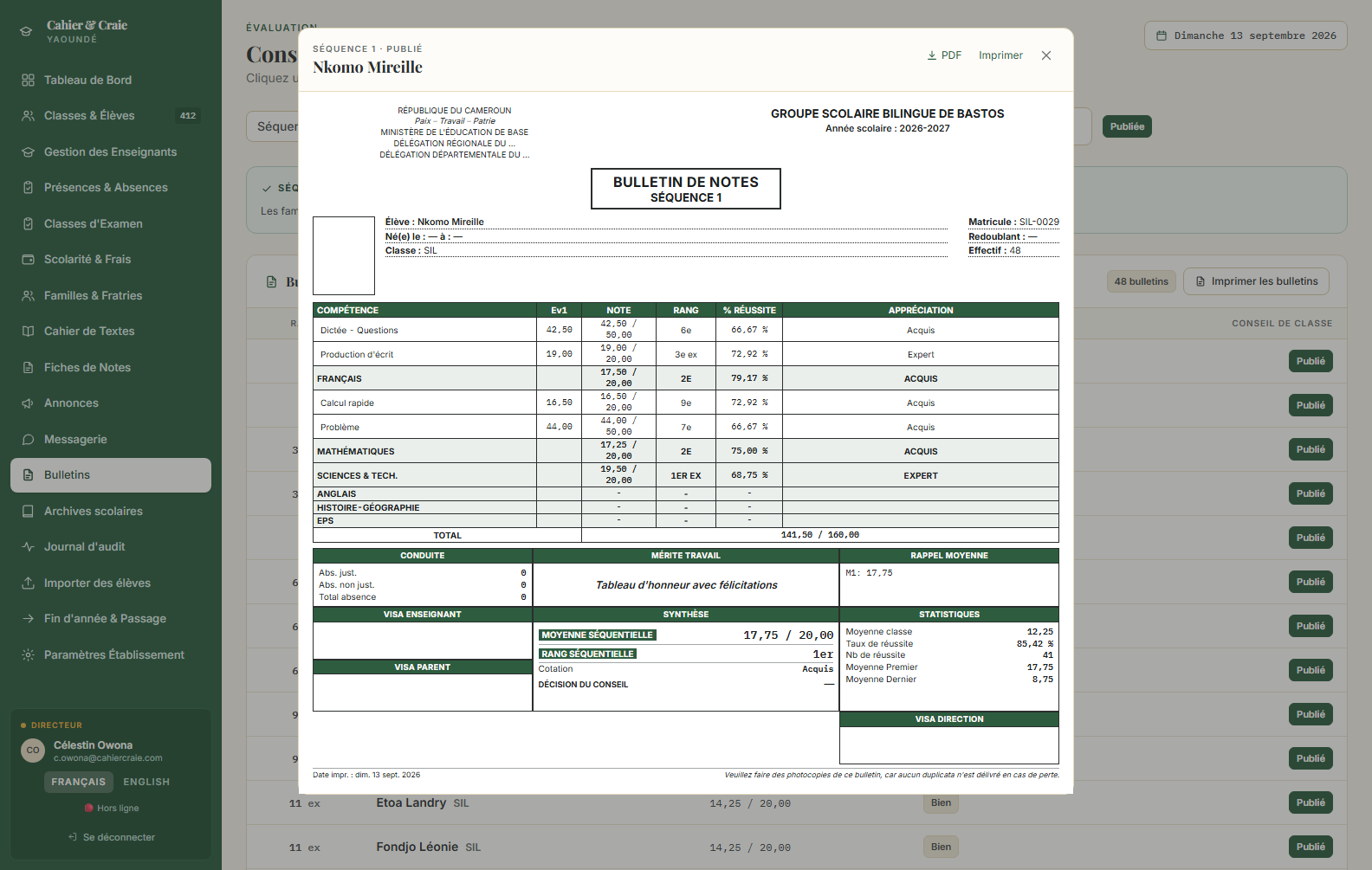Click the Cahier & Craie logo icon

pos(26,31)
